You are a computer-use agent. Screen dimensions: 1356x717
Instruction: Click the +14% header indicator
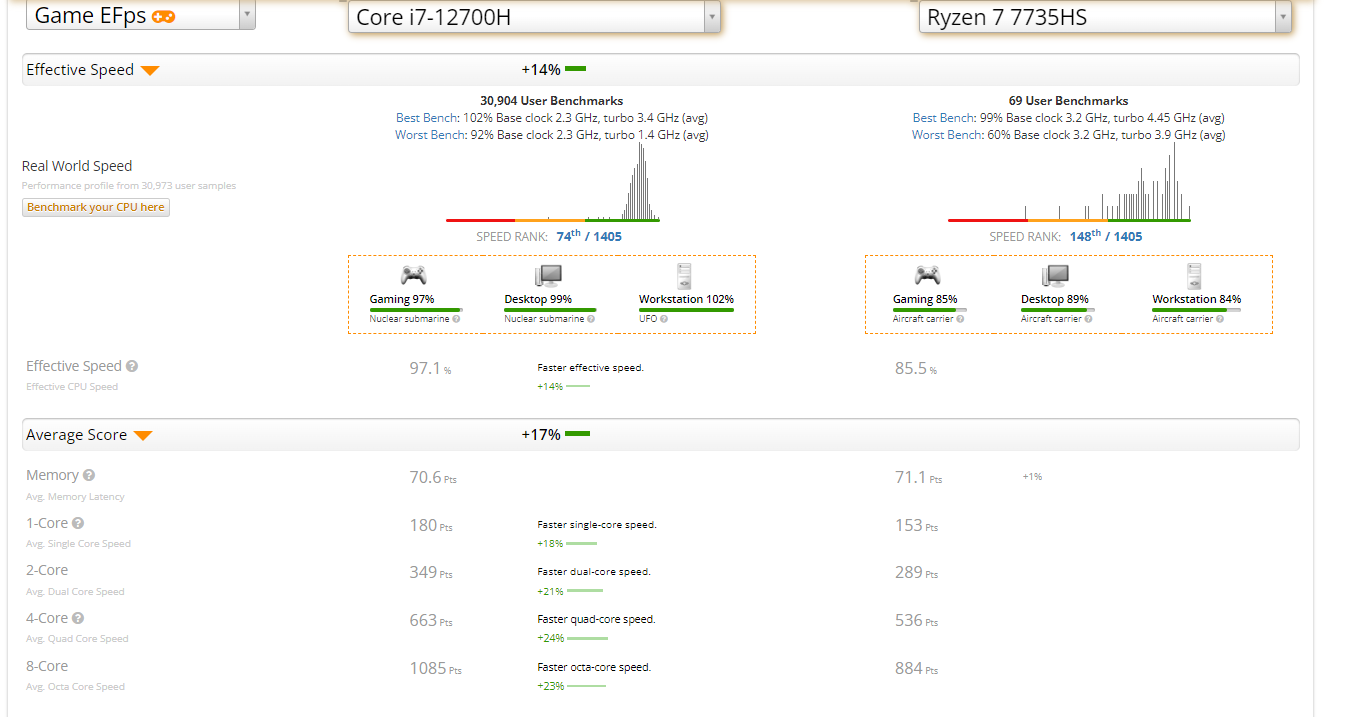553,70
